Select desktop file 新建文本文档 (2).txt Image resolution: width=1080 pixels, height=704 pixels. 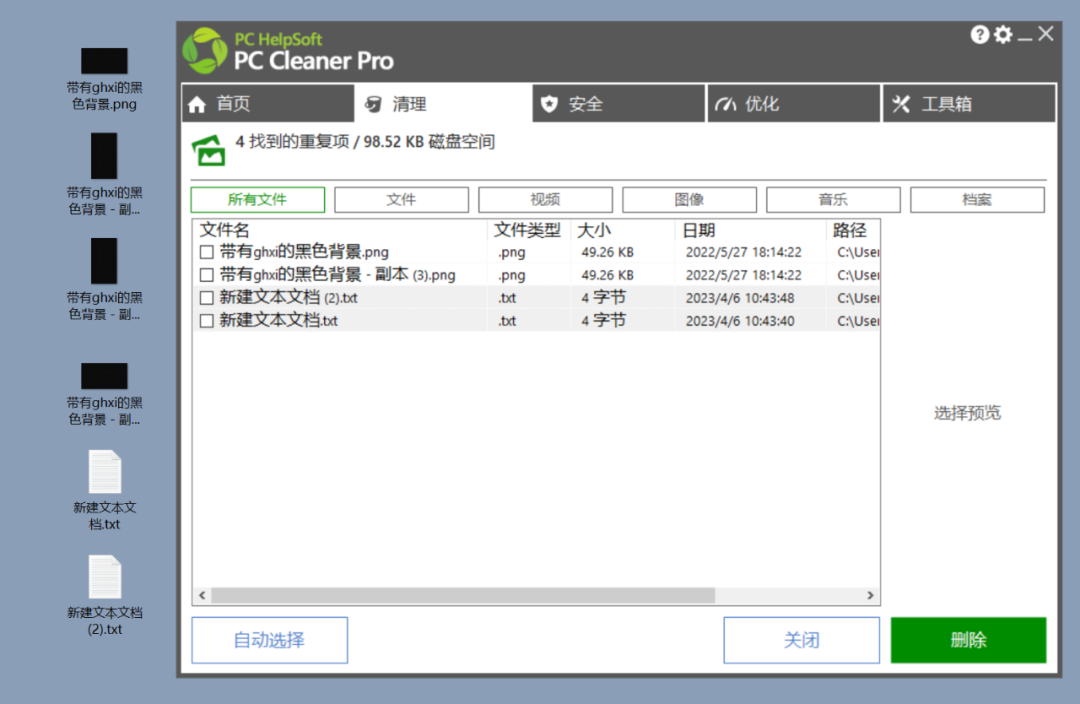105,596
